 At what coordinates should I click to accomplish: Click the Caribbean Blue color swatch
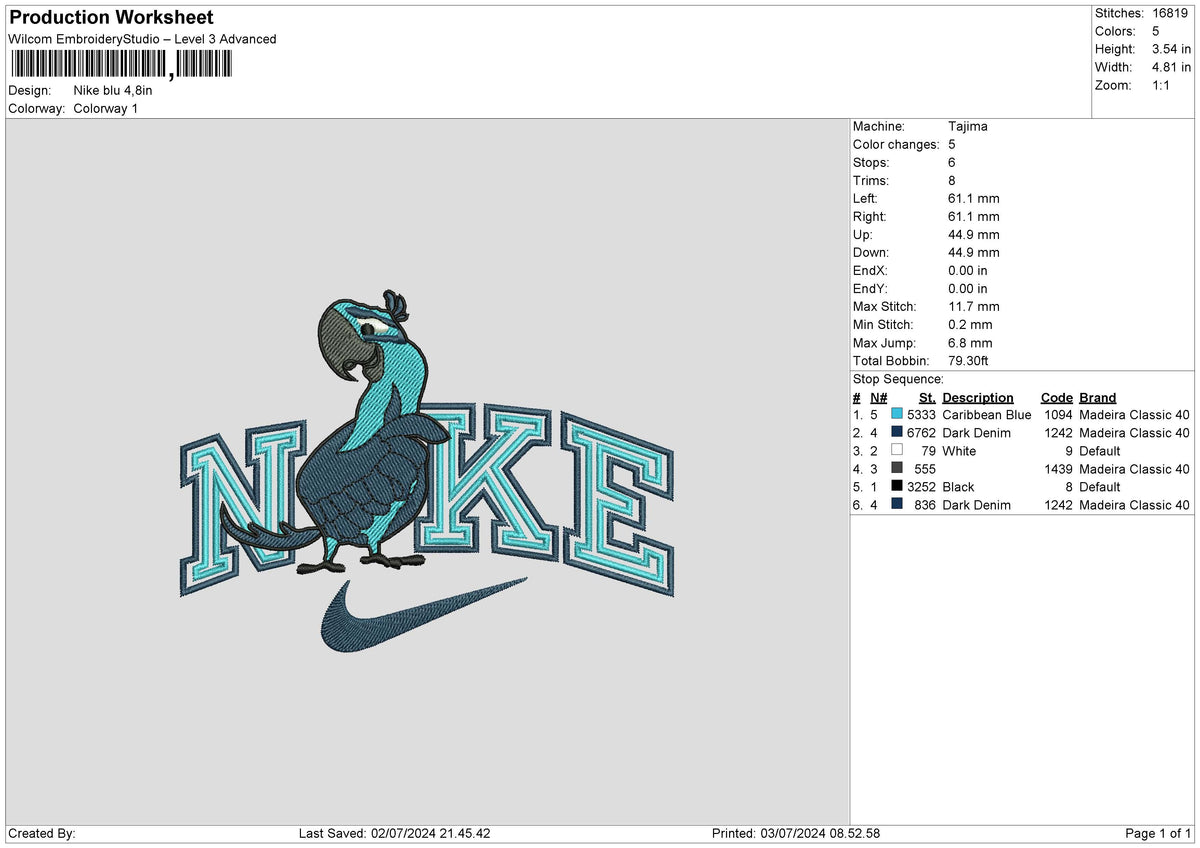895,415
